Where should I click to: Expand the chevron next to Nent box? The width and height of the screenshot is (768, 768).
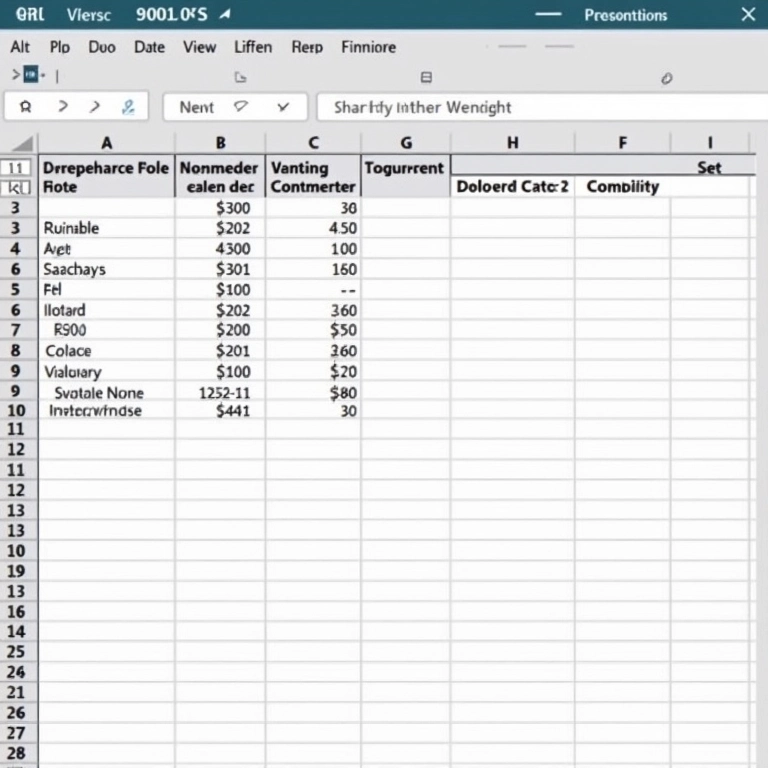[x=283, y=107]
